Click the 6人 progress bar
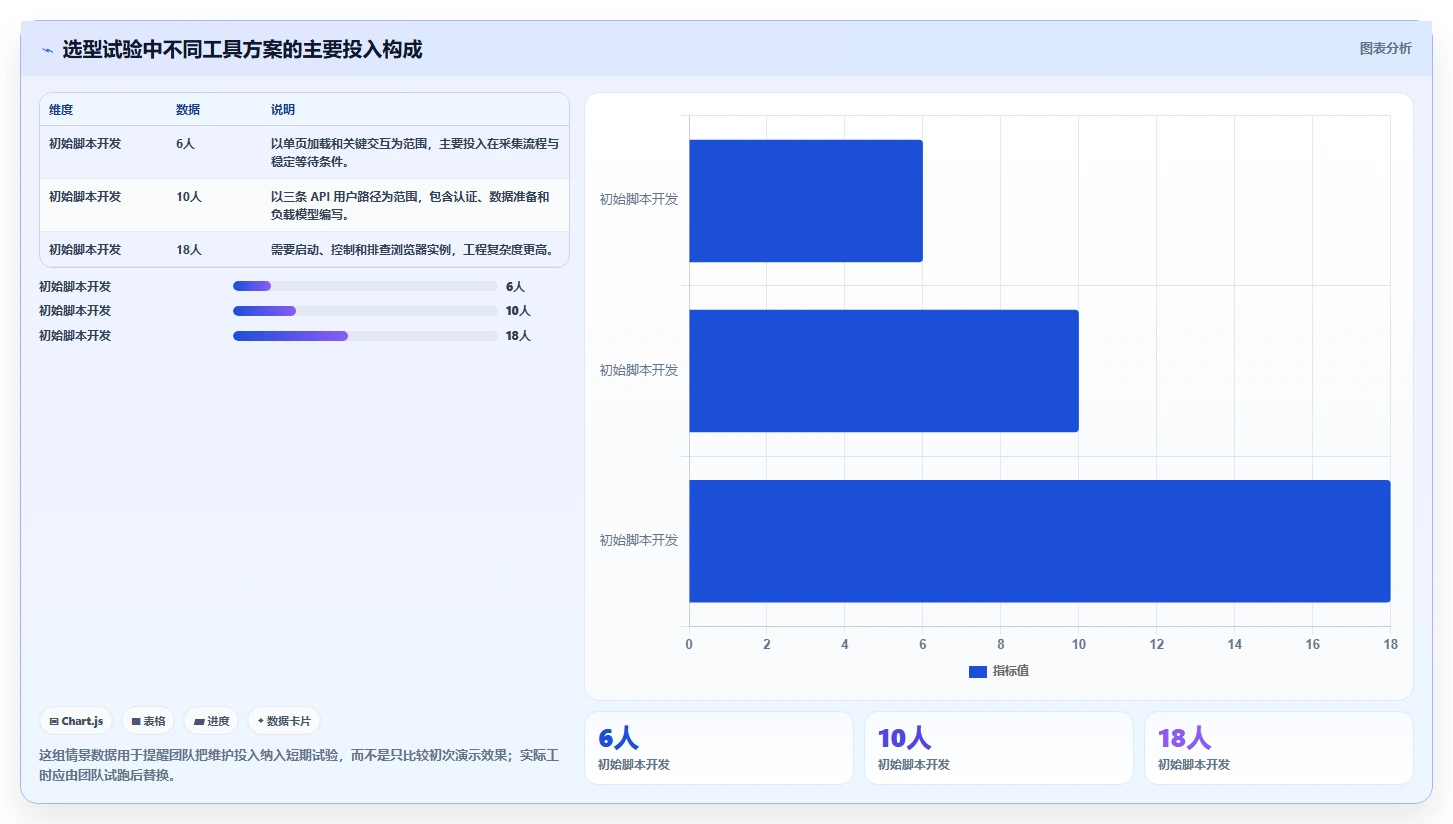The height and width of the screenshot is (824, 1453). [x=365, y=286]
